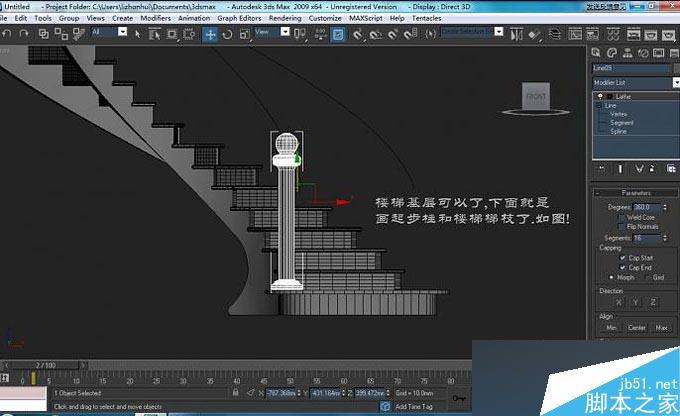This screenshot has height=416, width=680.
Task: Toggle Window/Crossing selection mode
Action: (189, 34)
